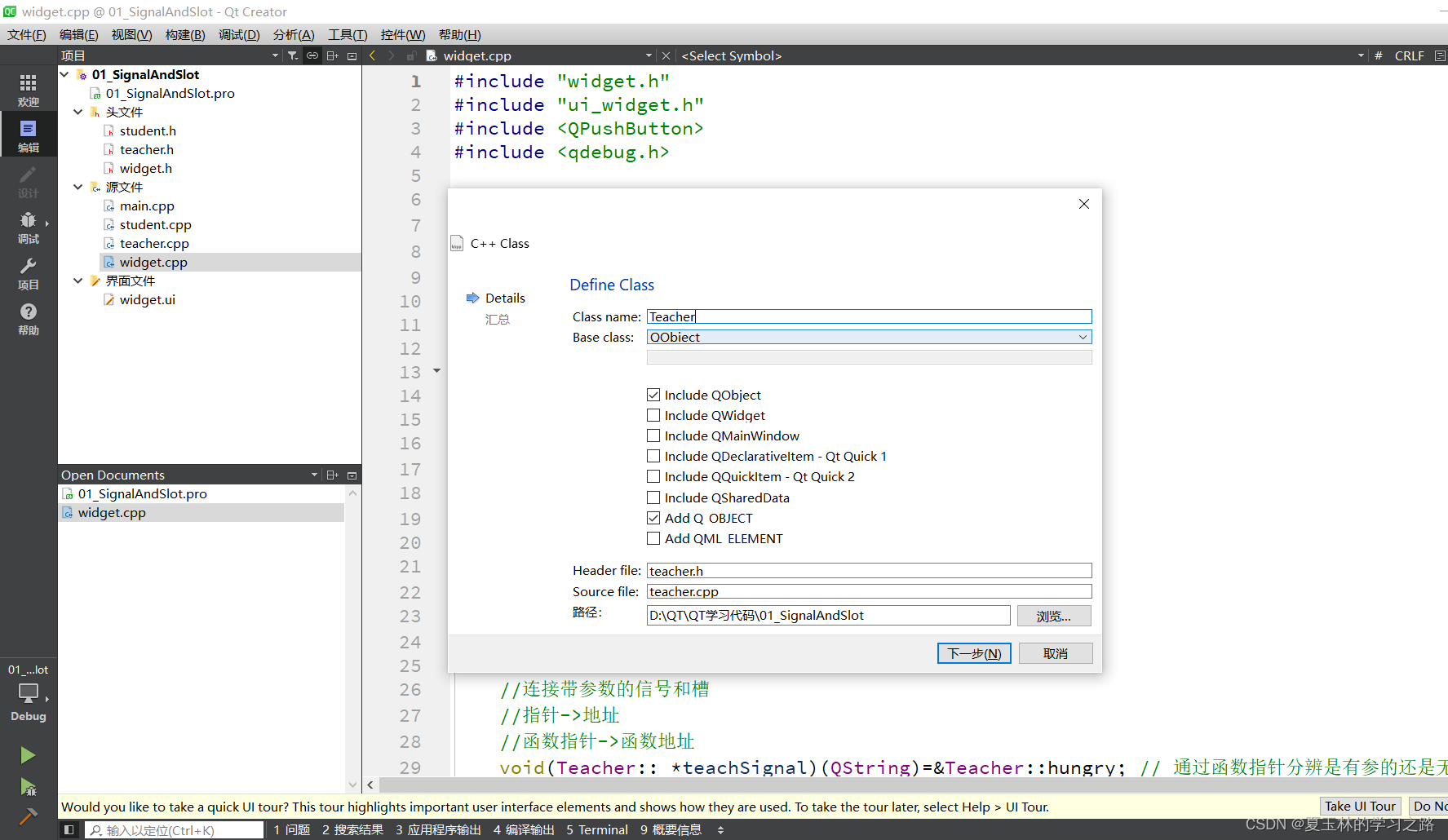Viewport: 1448px width, 840px height.
Task: Click the 浏览... browse button
Action: 1054,616
